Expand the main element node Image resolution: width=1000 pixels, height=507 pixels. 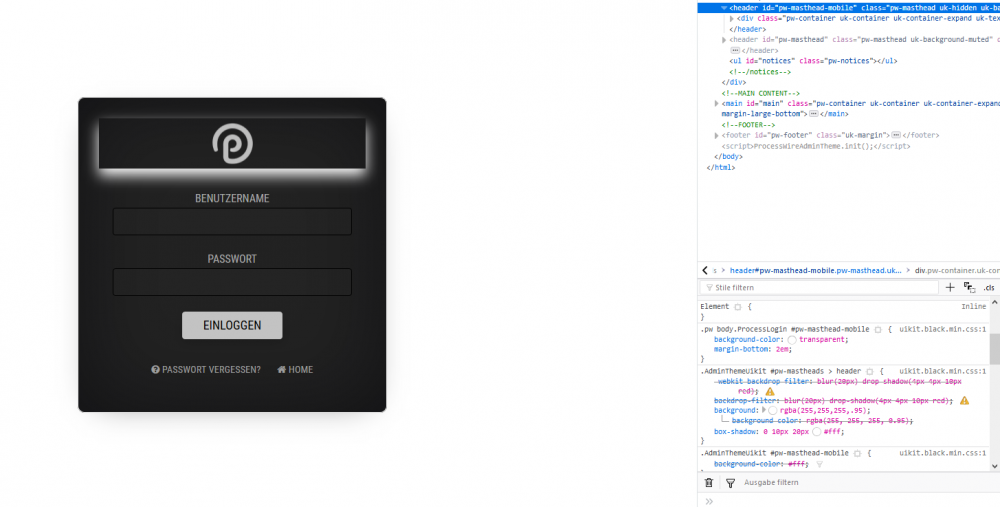coord(716,103)
